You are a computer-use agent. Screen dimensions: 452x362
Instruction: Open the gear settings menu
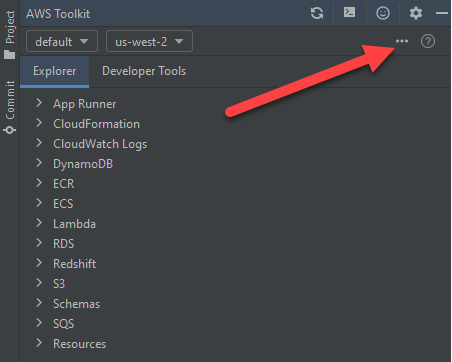[416, 13]
